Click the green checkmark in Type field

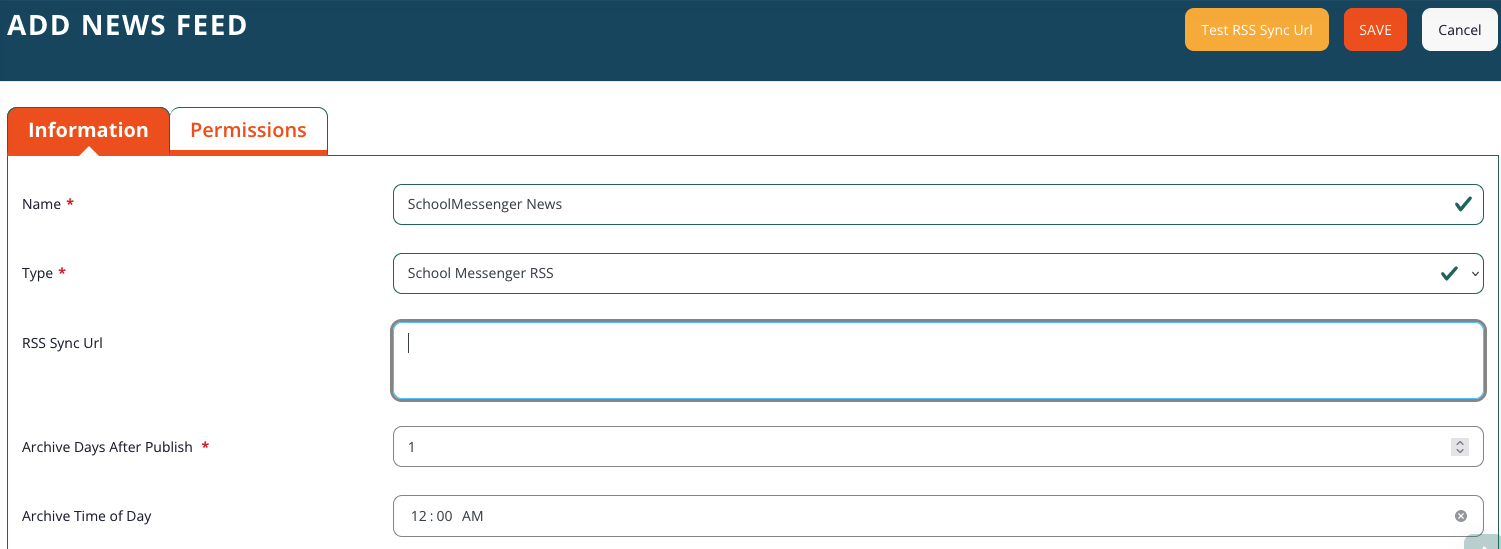[1448, 273]
